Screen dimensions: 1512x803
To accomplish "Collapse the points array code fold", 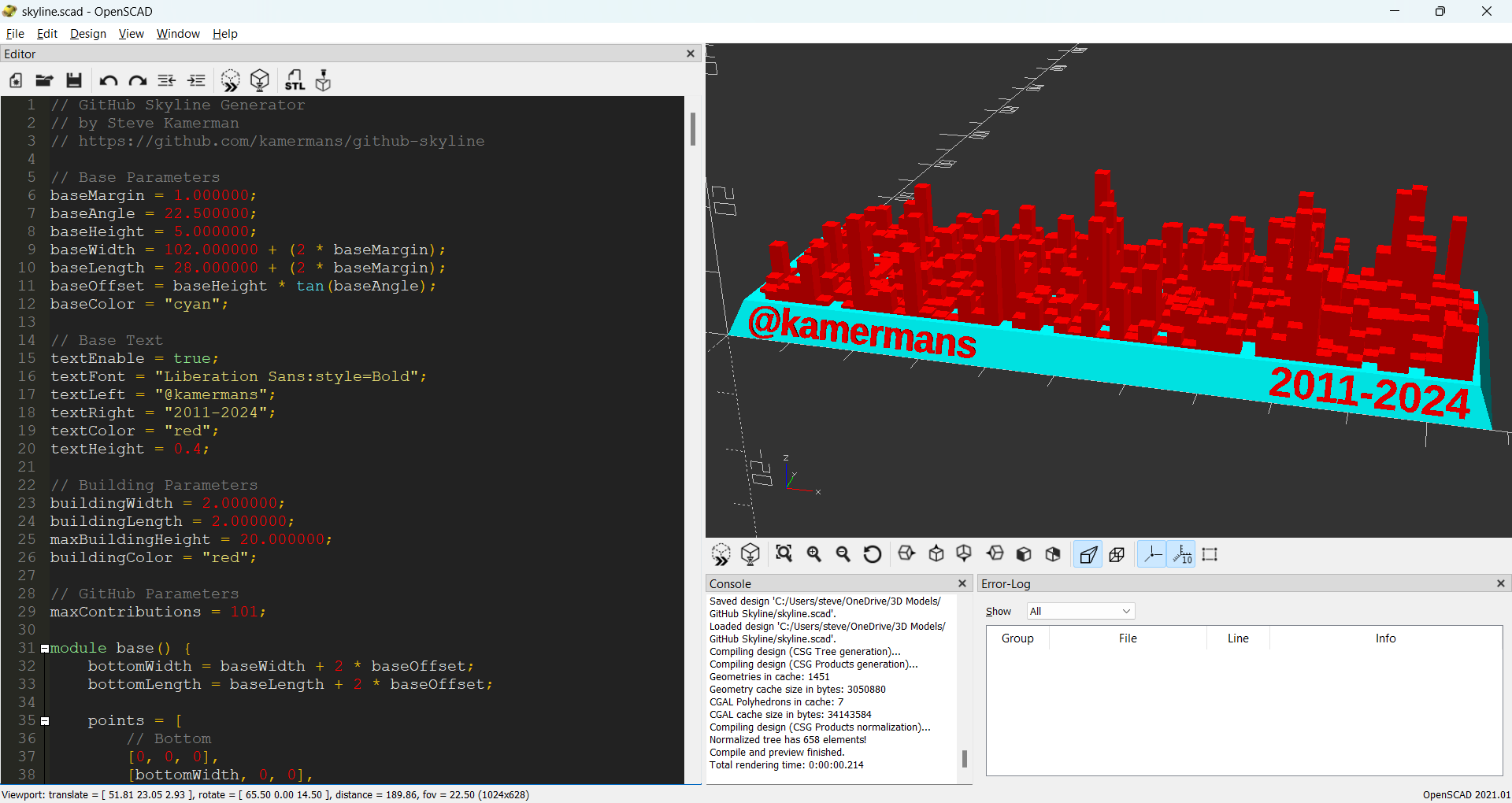I will (45, 721).
